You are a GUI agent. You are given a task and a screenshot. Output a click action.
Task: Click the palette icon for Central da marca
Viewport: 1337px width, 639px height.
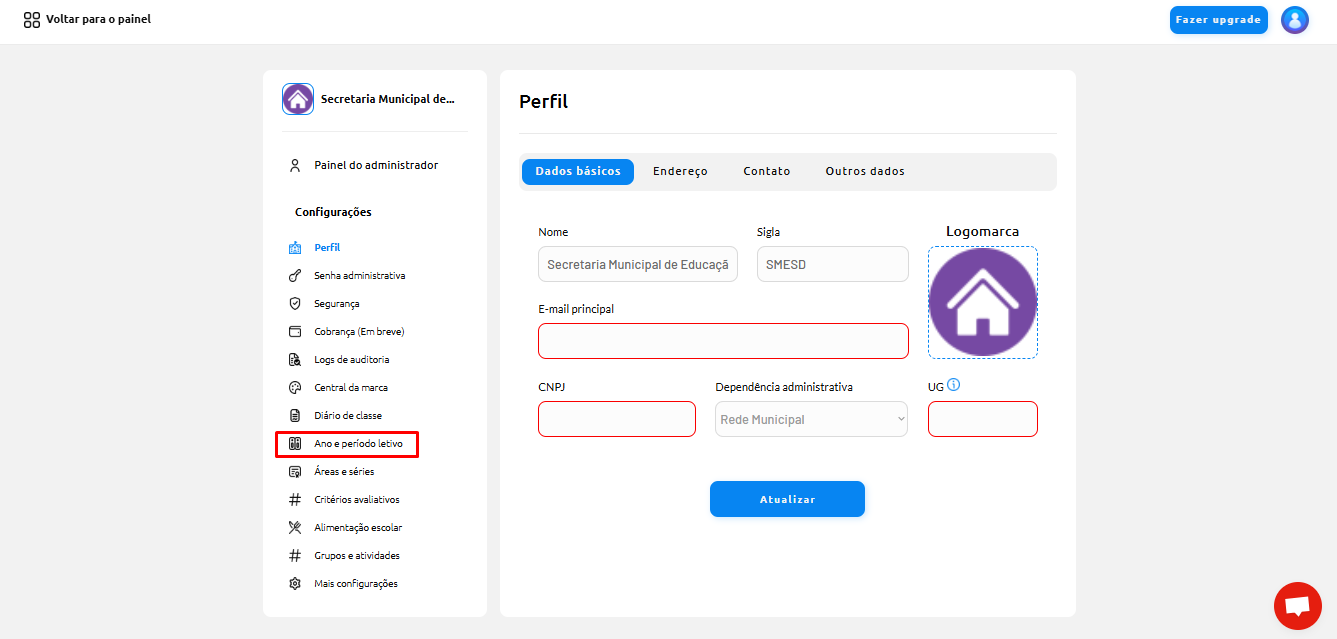tap(295, 388)
